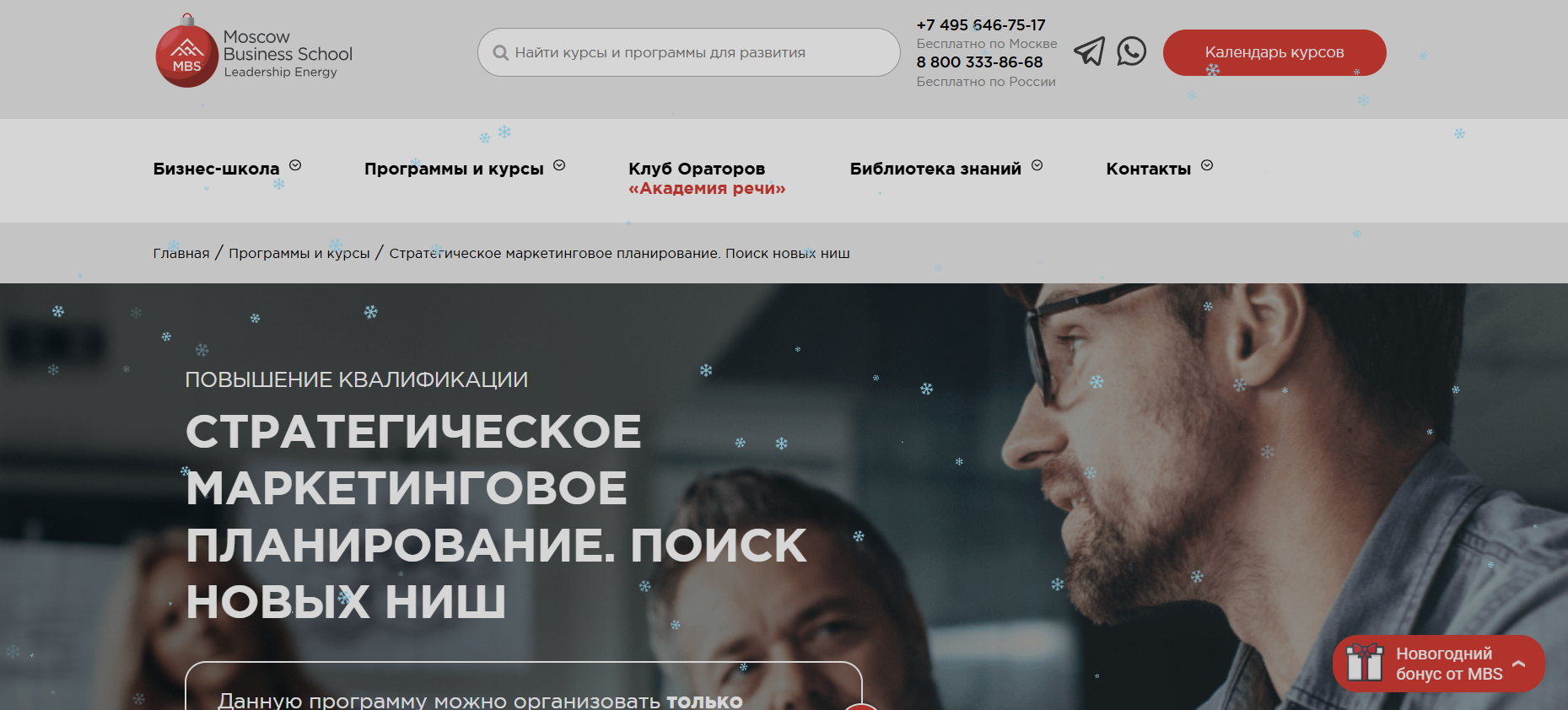Expand the Библиотека знаний dropdown arrow

tap(1037, 165)
